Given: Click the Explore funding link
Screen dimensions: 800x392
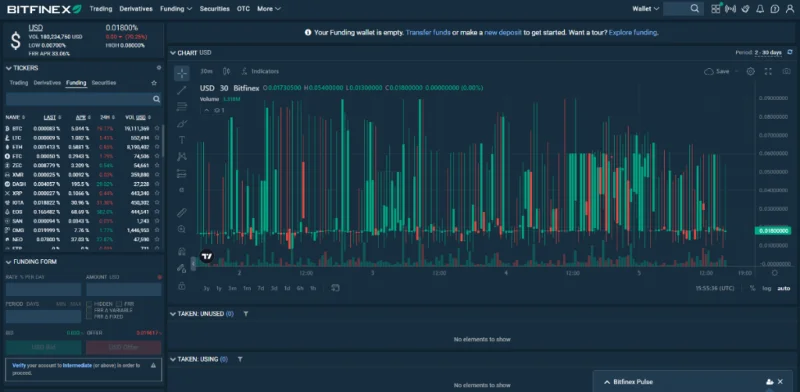Looking at the screenshot, I should (633, 32).
